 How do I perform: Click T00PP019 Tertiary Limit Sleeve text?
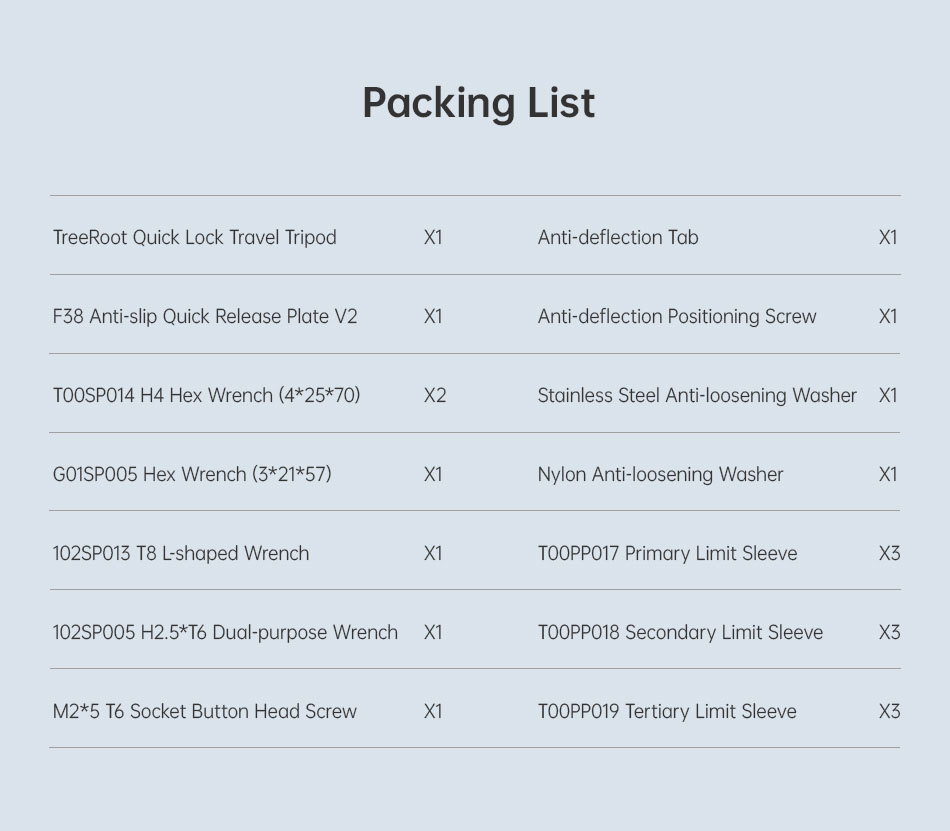[x=667, y=712]
